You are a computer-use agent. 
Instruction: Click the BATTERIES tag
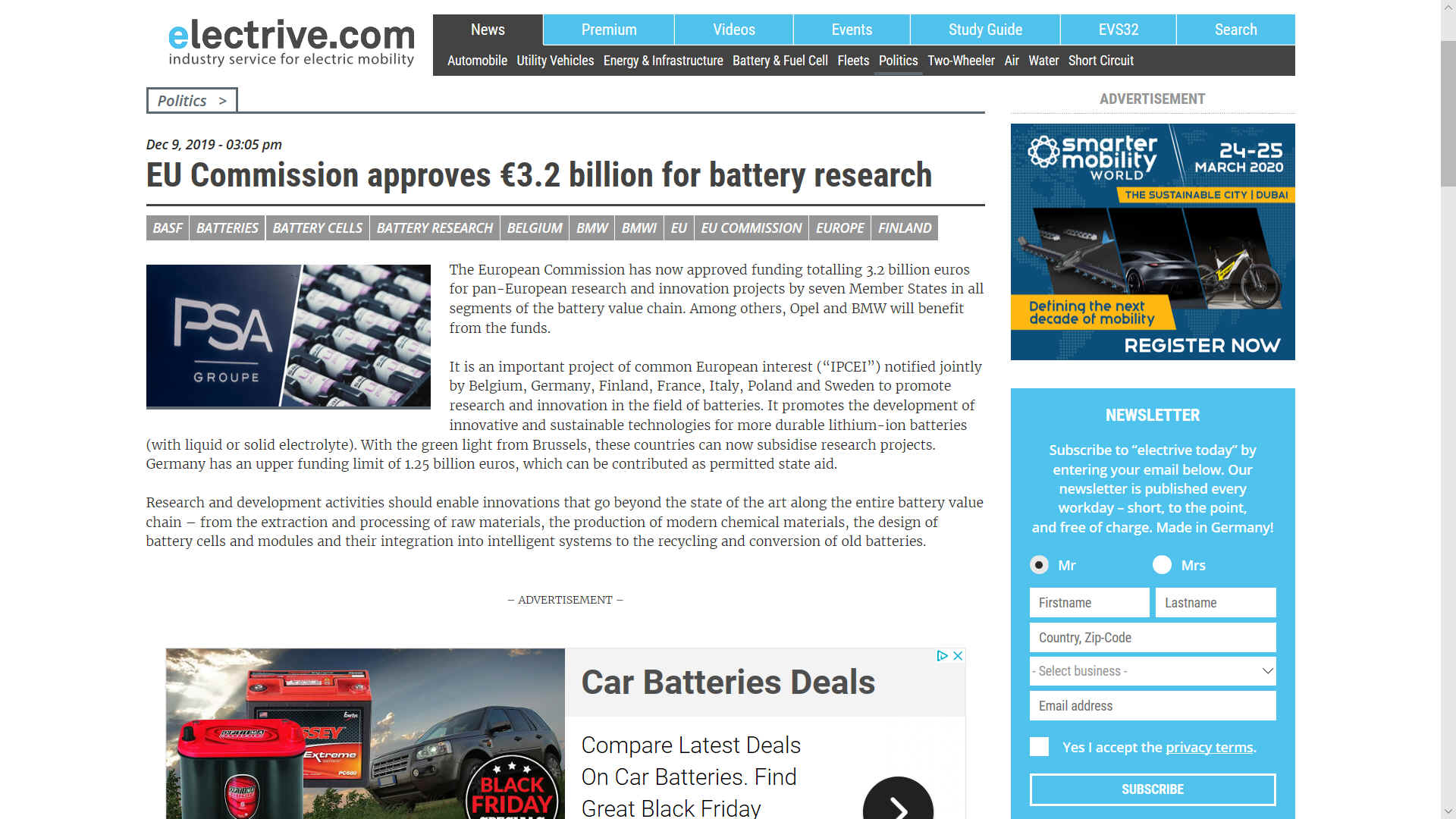[227, 228]
